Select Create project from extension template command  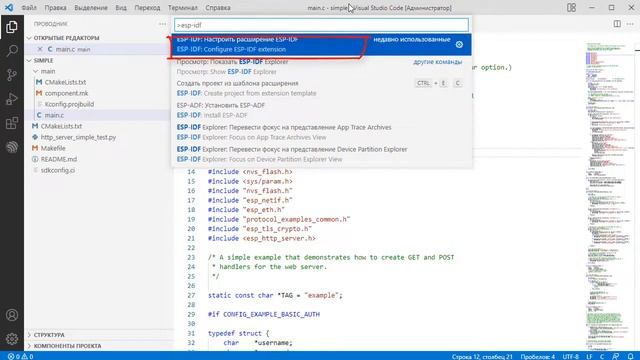pos(321,88)
